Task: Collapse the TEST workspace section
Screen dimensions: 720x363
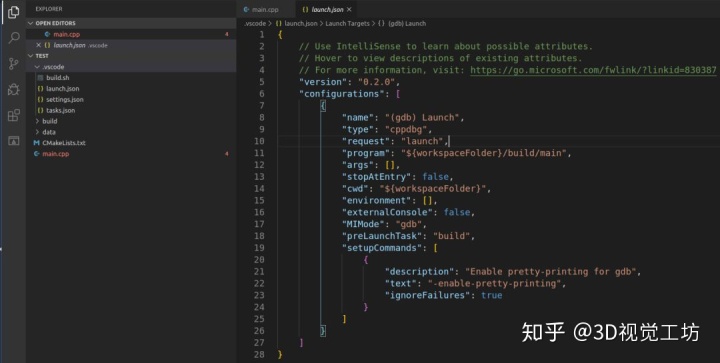Action: pyautogui.click(x=31, y=56)
